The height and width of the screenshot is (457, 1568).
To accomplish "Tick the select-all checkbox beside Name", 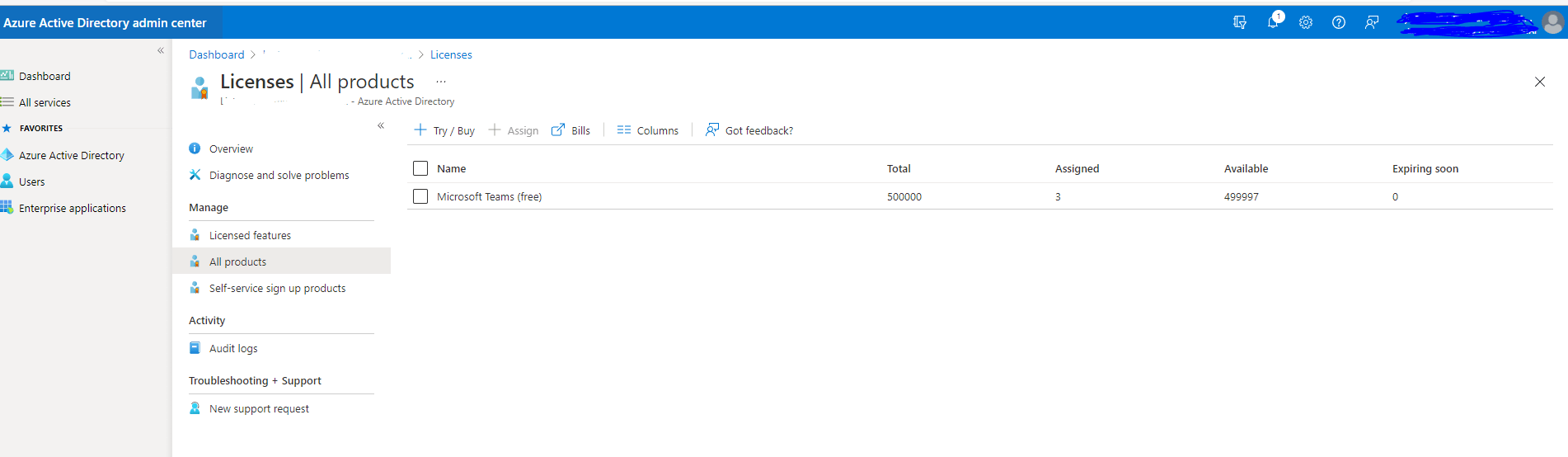I will coord(420,168).
